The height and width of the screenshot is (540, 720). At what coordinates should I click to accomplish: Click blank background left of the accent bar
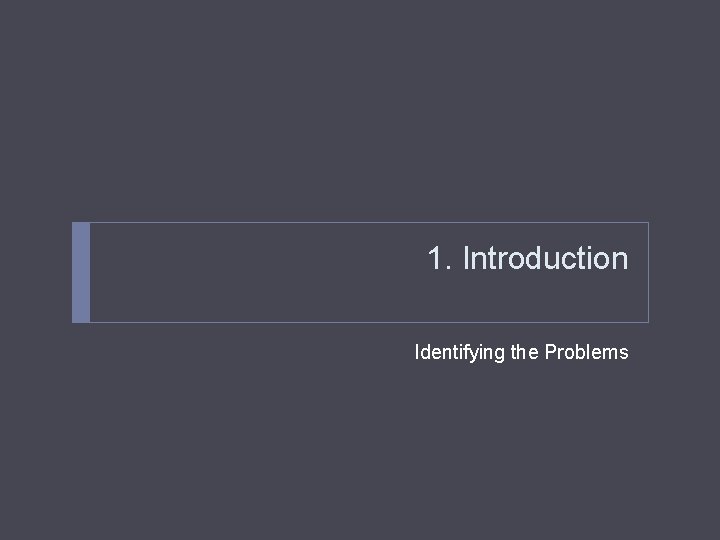tap(36, 272)
